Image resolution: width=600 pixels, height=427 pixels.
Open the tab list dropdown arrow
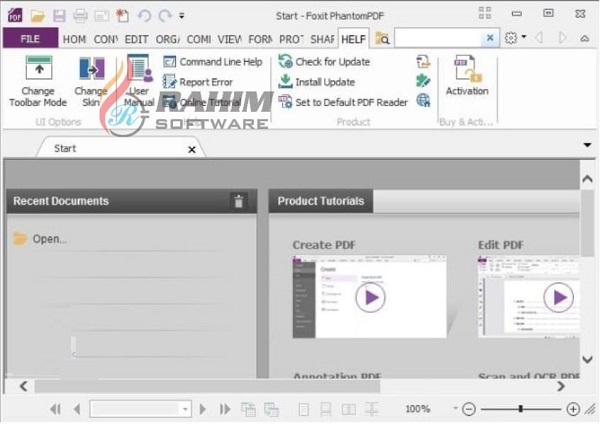click(x=587, y=146)
